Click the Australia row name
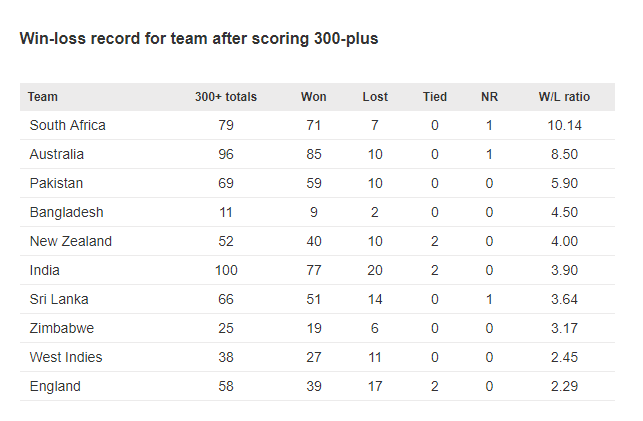 tap(57, 155)
